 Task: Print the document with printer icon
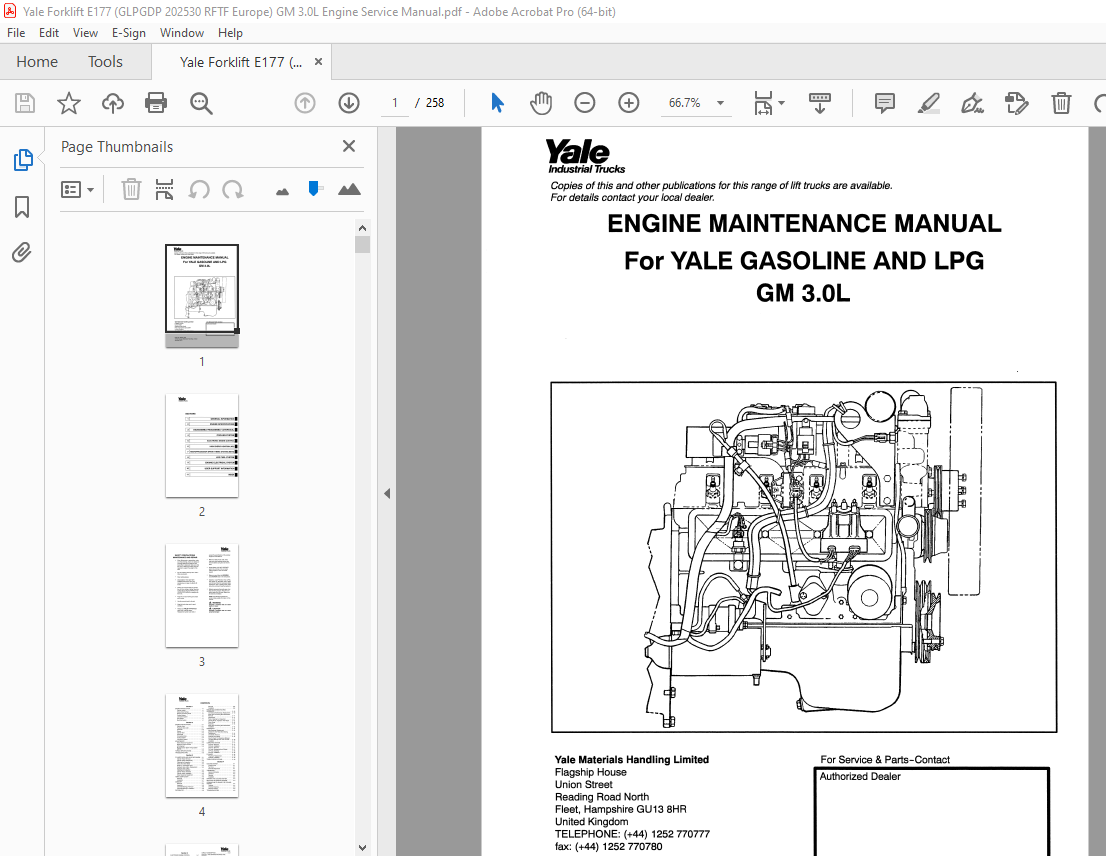click(x=156, y=103)
